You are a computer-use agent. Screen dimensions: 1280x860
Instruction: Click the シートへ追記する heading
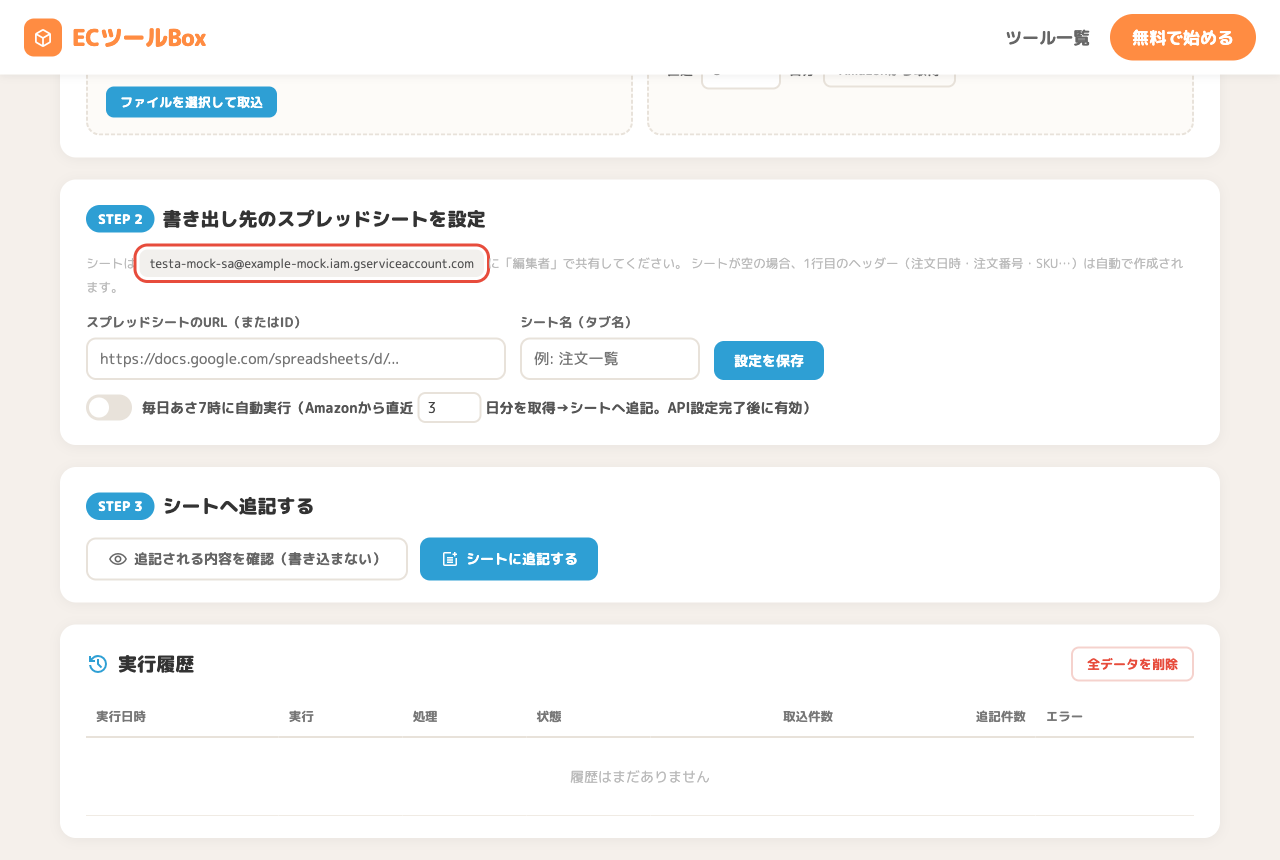239,506
